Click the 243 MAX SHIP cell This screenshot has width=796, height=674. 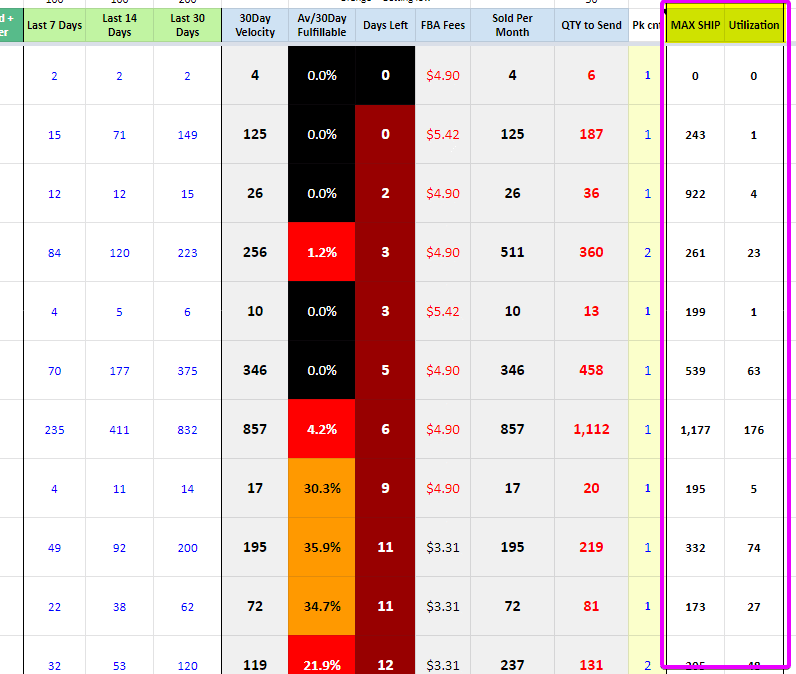695,135
